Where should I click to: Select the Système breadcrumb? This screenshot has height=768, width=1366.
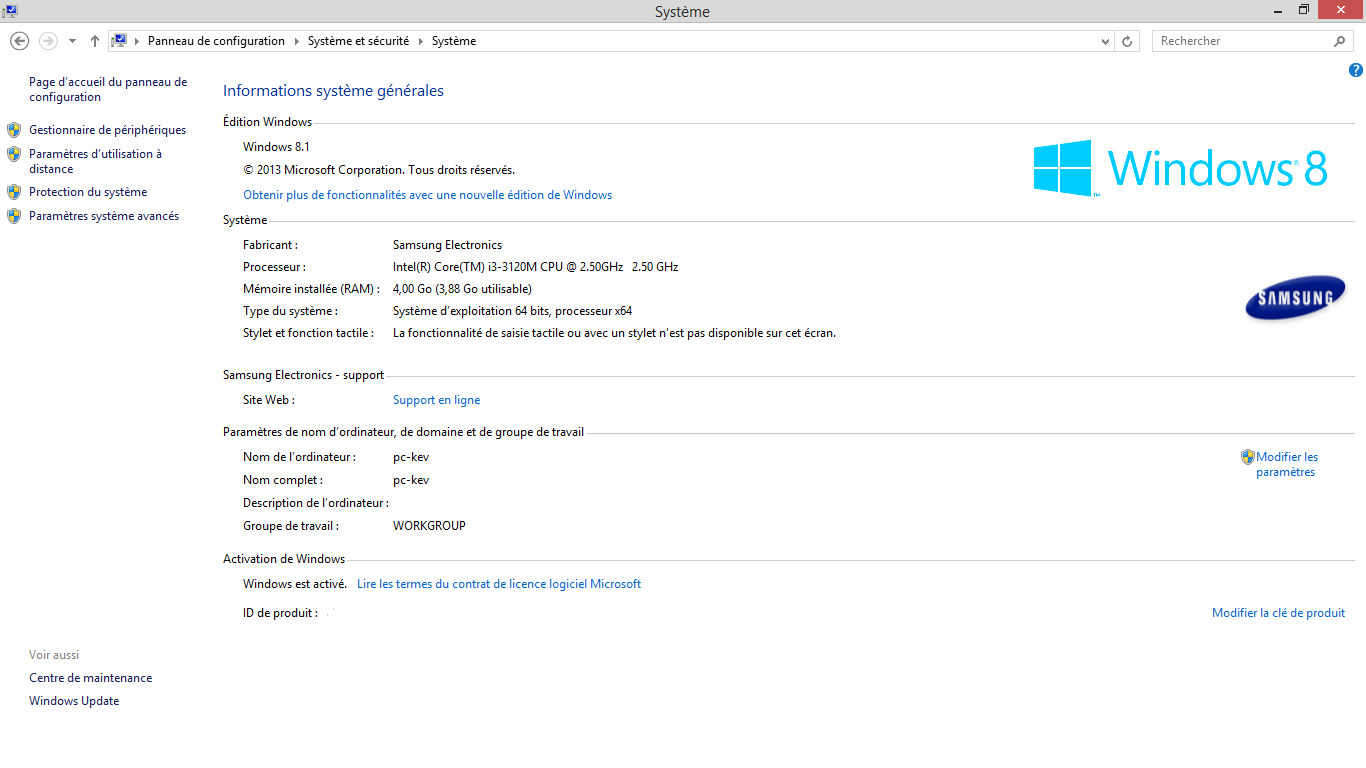pyautogui.click(x=454, y=41)
